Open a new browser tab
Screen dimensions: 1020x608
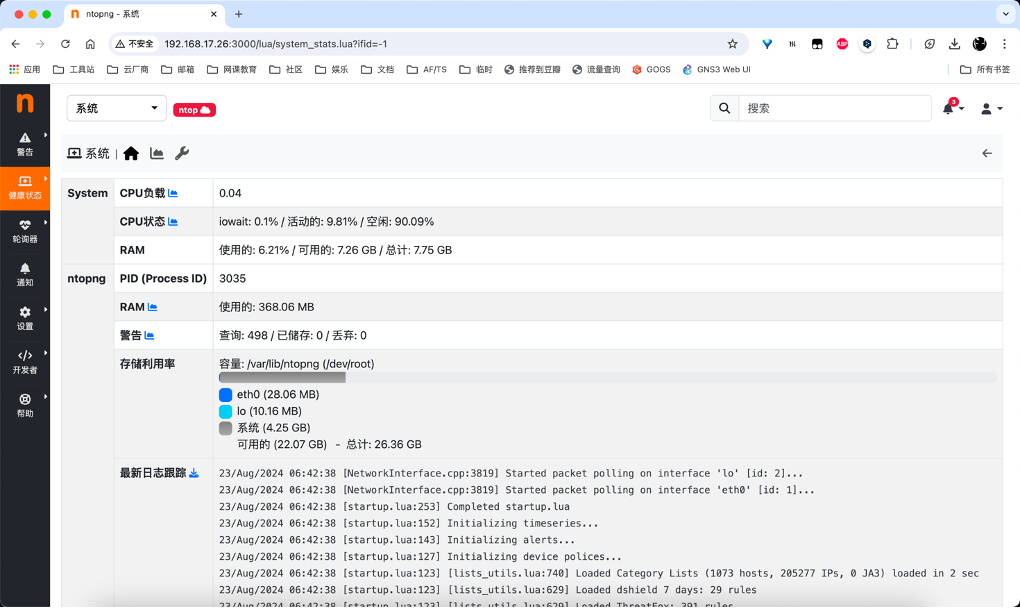[239, 14]
